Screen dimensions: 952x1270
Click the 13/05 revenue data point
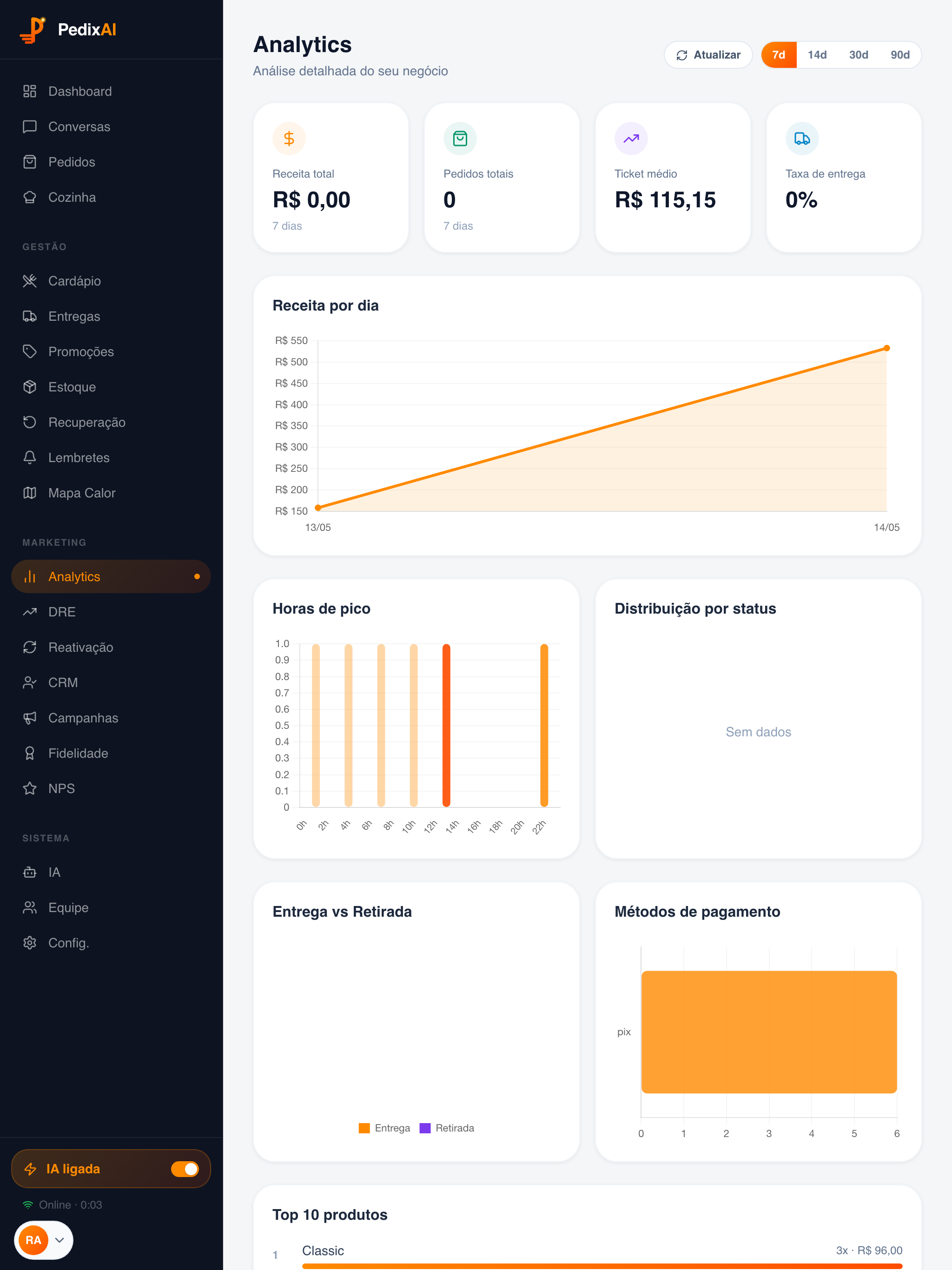click(318, 508)
